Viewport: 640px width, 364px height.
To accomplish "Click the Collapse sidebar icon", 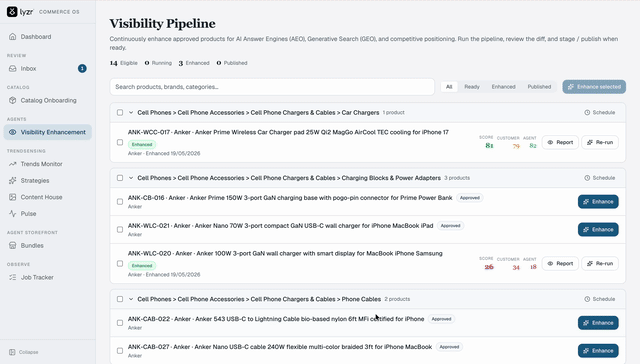I will click(x=12, y=352).
